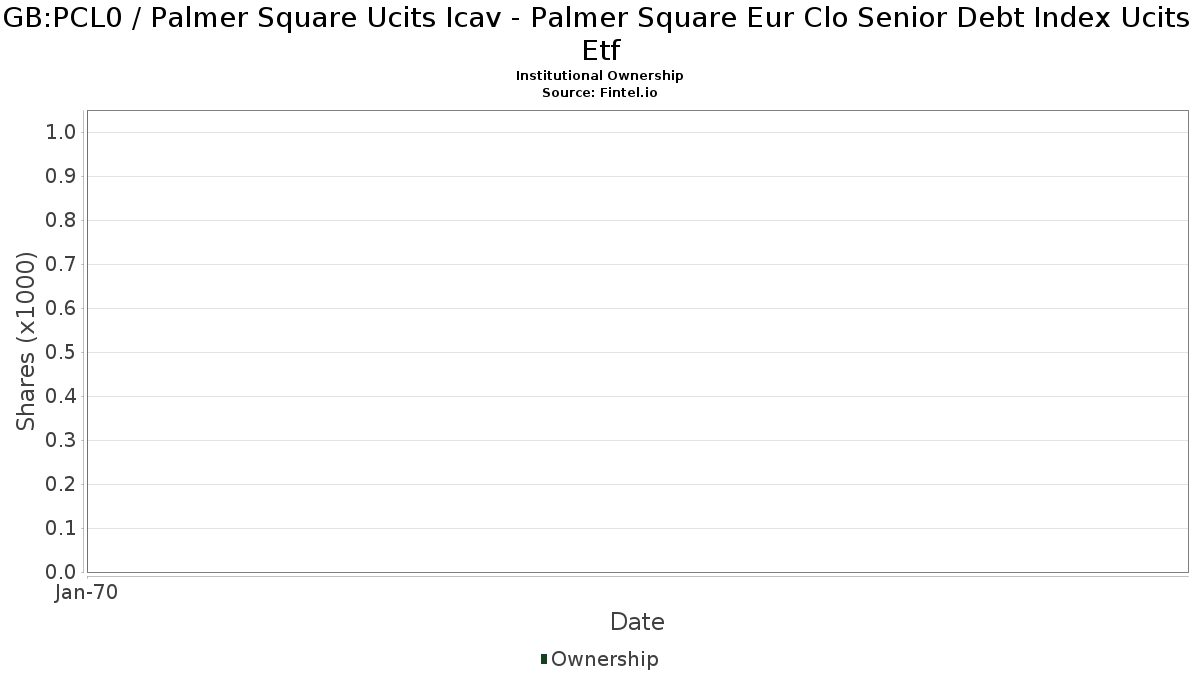1200x675 pixels.
Task: Click the 0.6 y-axis tick label
Action: 61,309
